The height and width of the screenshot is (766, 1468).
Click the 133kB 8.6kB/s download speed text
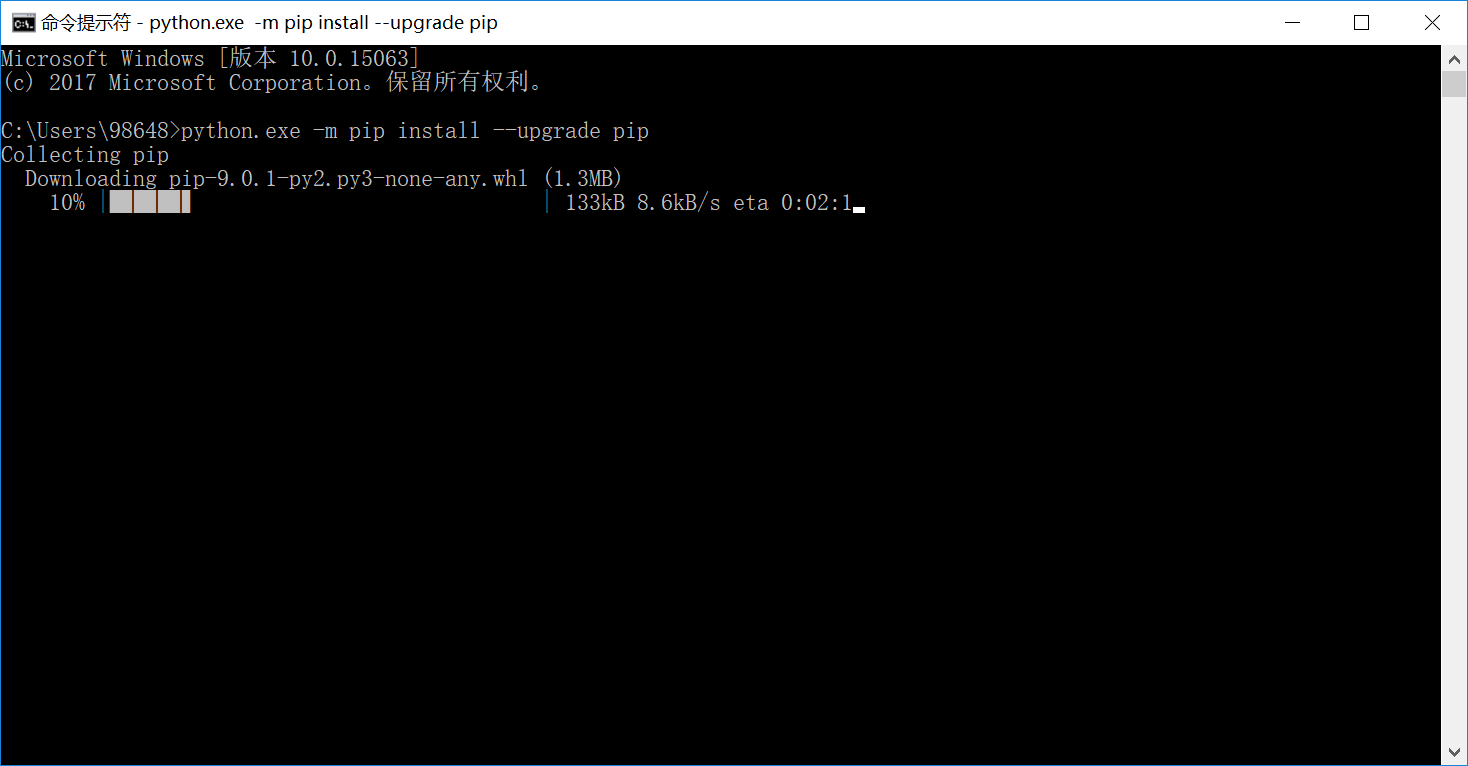coord(643,203)
